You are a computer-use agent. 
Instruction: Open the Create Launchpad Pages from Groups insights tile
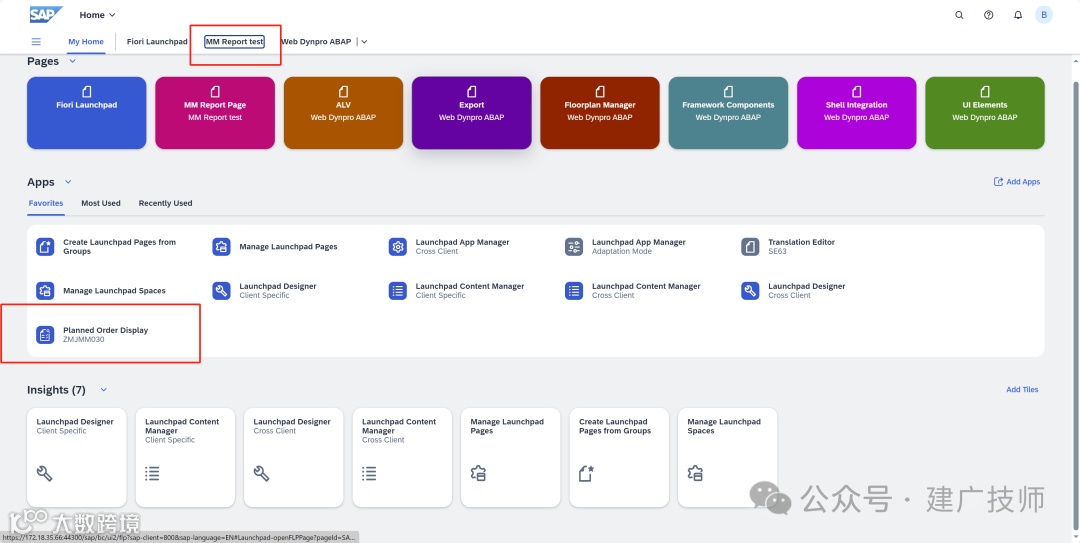[619, 458]
